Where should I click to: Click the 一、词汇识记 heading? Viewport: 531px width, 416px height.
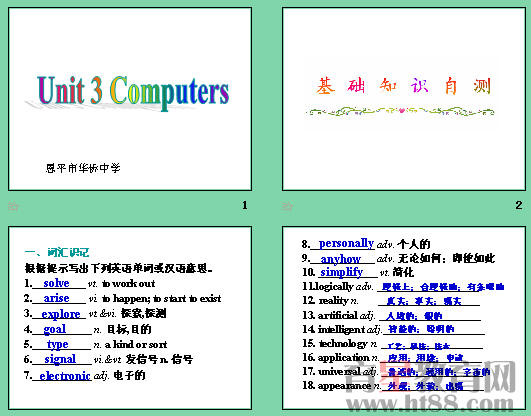57,252
